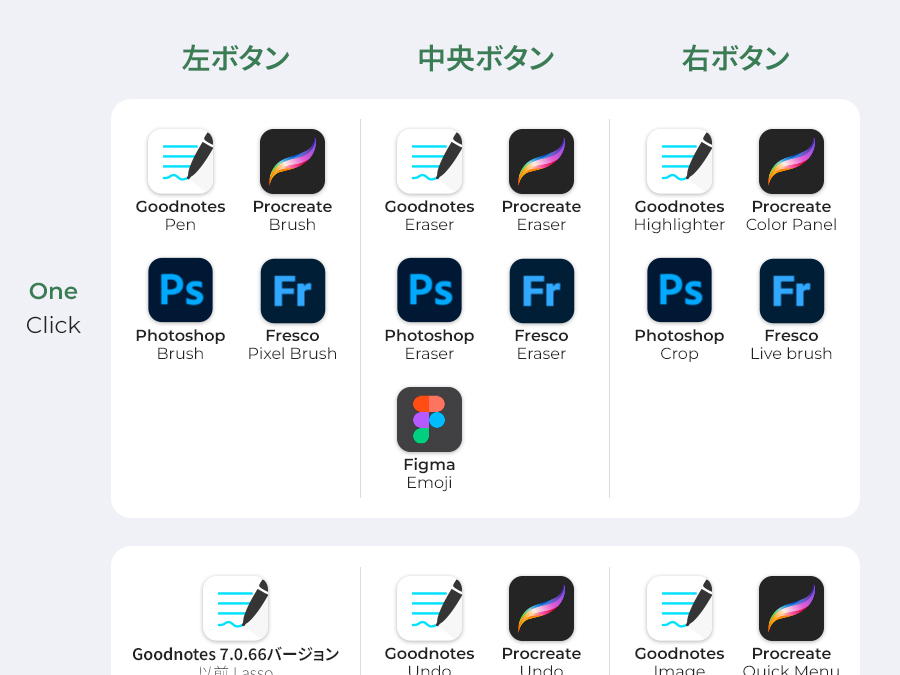Screen dimensions: 900x675
Task: Click the Procreate Quick Menu icon
Action: coord(791,608)
